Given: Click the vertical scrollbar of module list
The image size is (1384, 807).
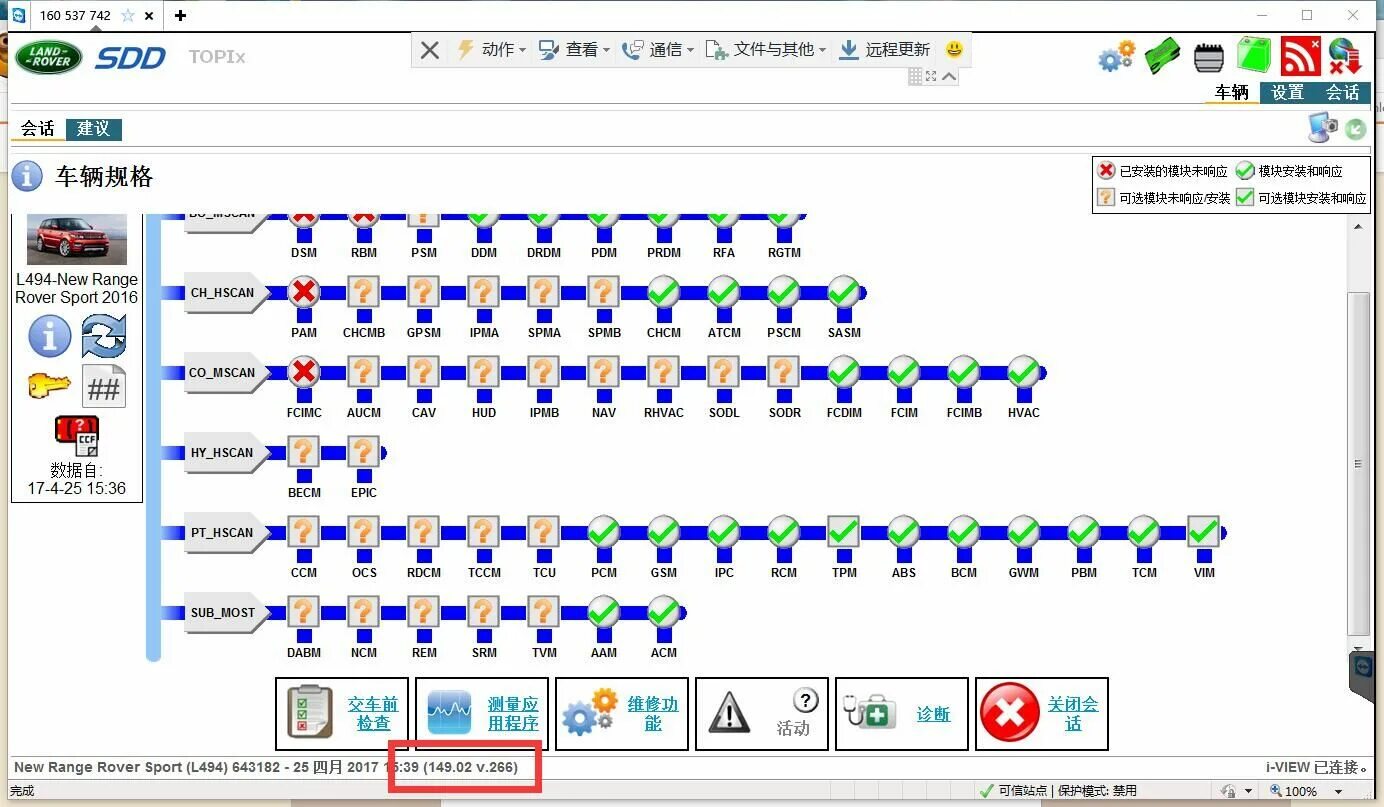Looking at the screenshot, I should 1357,463.
